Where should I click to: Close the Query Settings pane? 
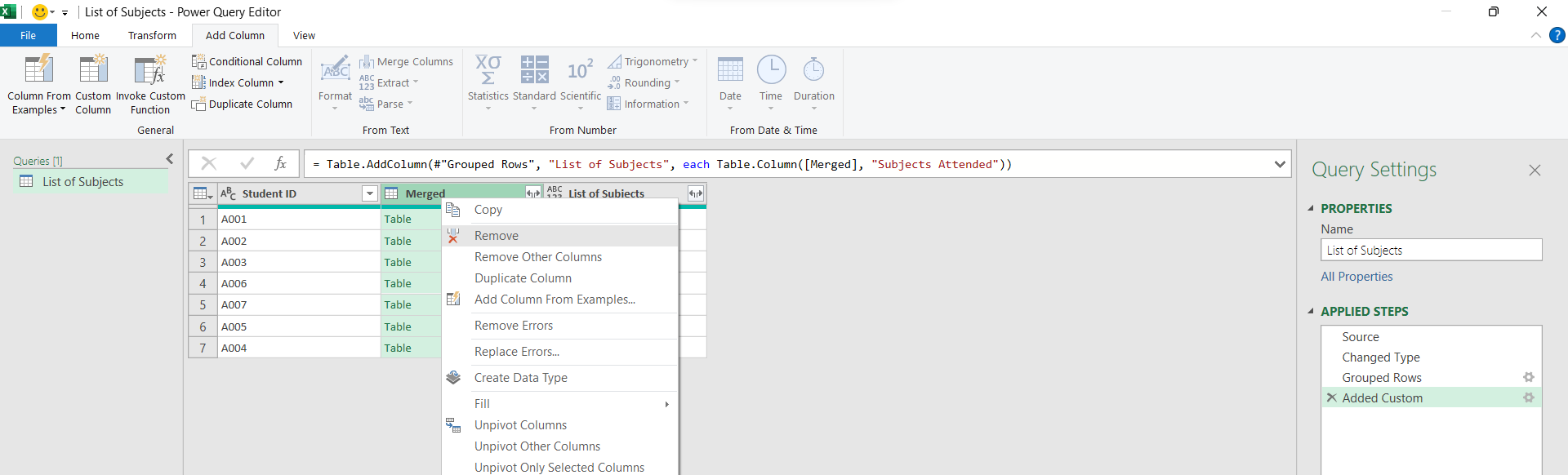(1535, 170)
